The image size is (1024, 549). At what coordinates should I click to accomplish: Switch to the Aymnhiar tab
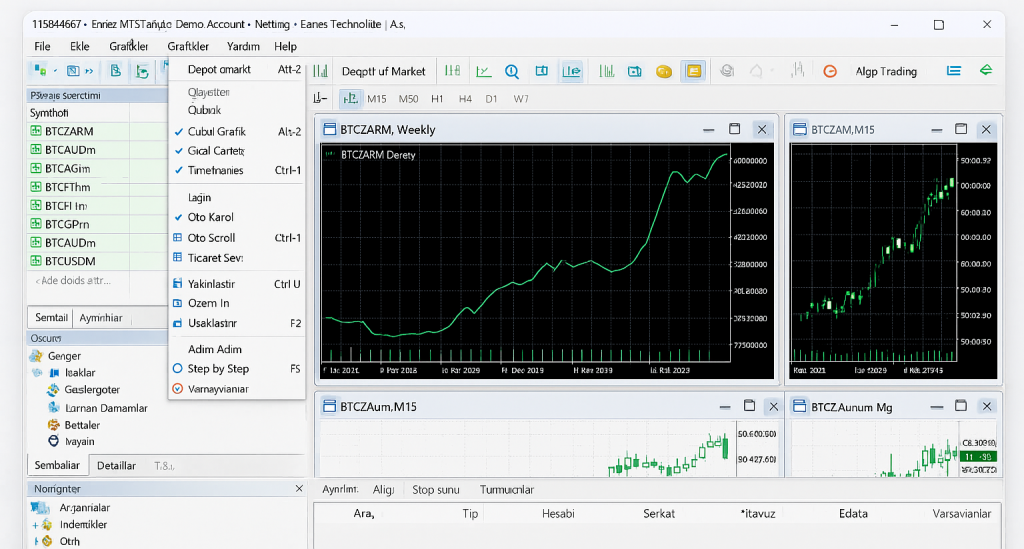click(x=101, y=318)
